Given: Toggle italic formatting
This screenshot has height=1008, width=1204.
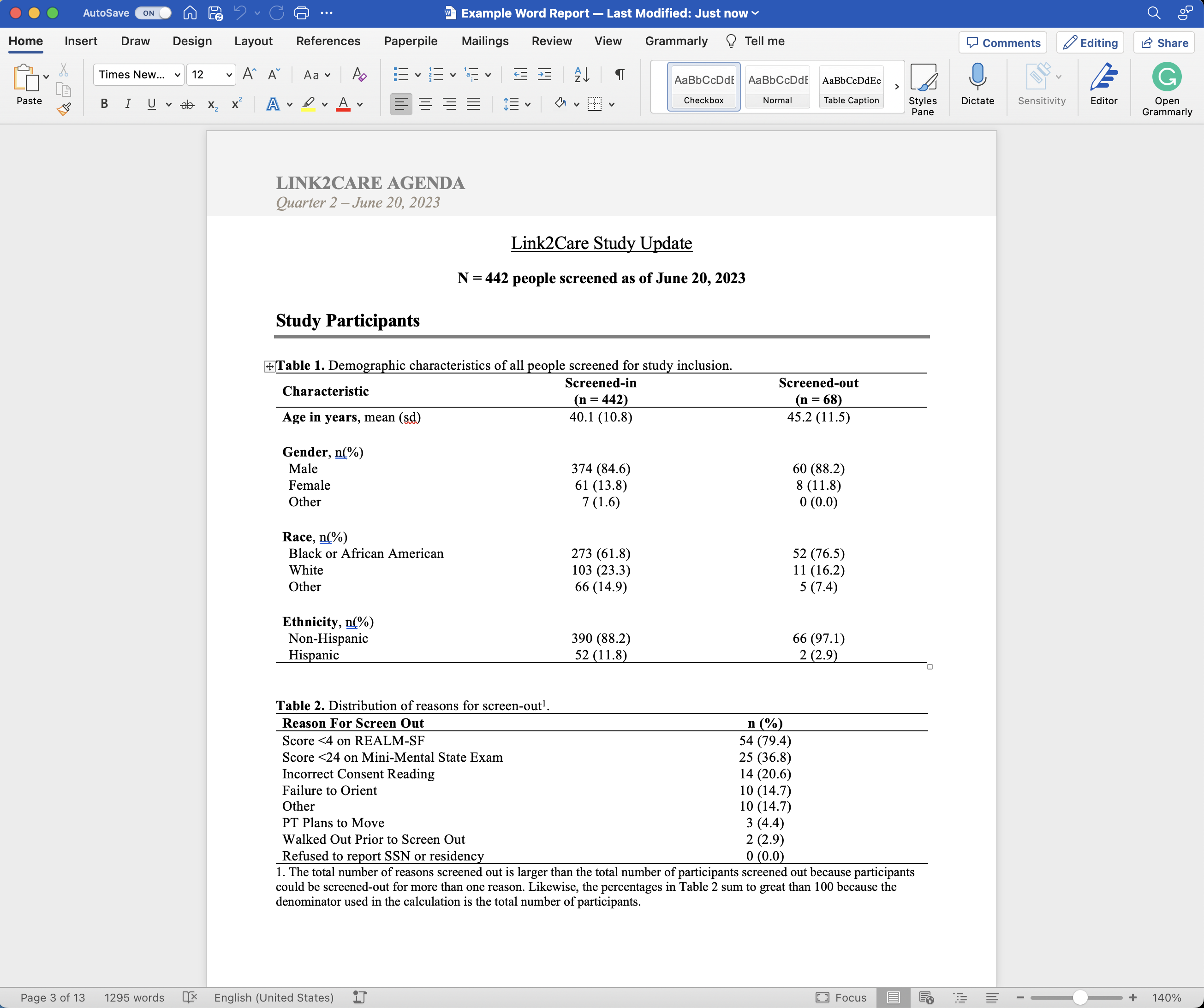Looking at the screenshot, I should click(127, 104).
